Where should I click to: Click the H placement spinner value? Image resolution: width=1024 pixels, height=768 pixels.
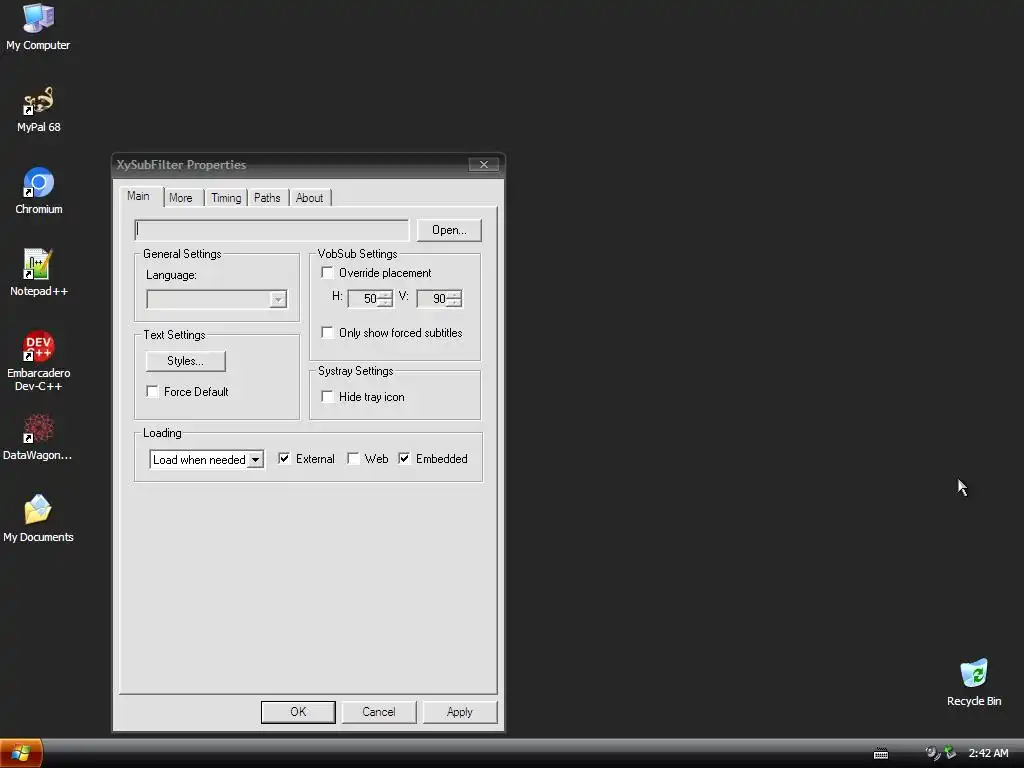370,298
